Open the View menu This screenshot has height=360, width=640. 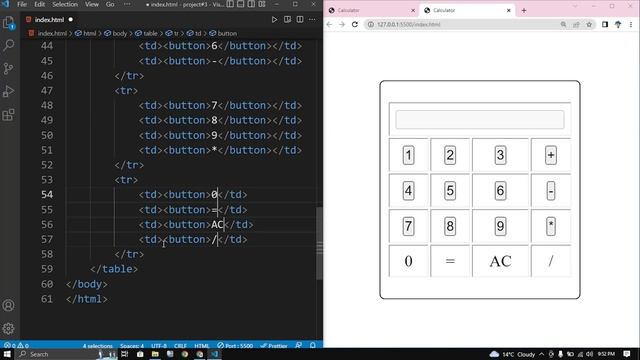[x=92, y=4]
